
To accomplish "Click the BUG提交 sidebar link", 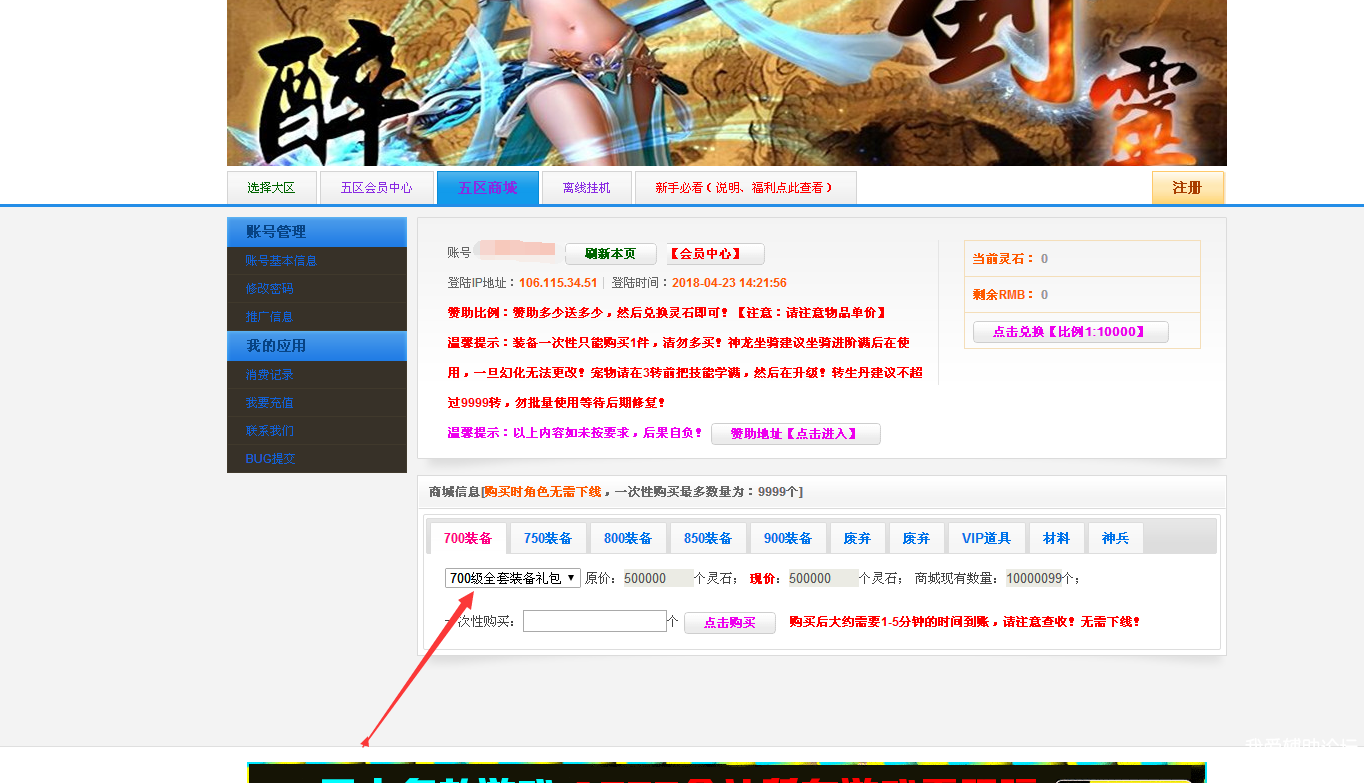I will (270, 458).
